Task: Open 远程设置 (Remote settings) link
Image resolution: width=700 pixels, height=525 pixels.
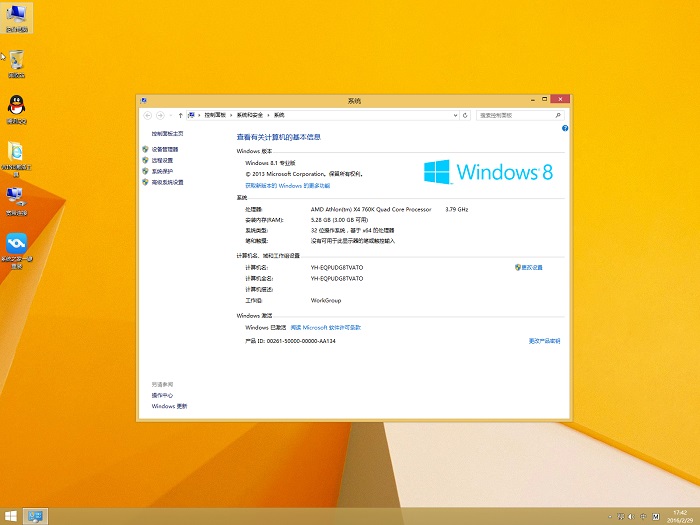Action: click(x=162, y=160)
